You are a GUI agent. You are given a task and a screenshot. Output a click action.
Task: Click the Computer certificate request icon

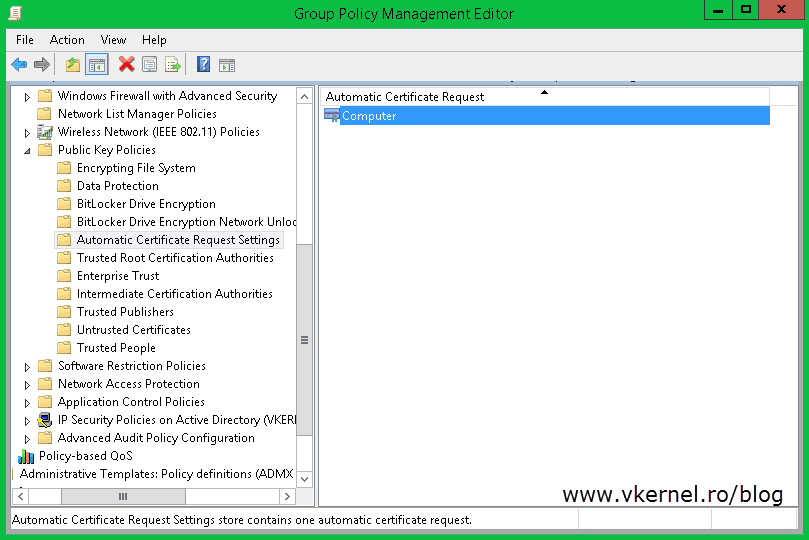[332, 116]
